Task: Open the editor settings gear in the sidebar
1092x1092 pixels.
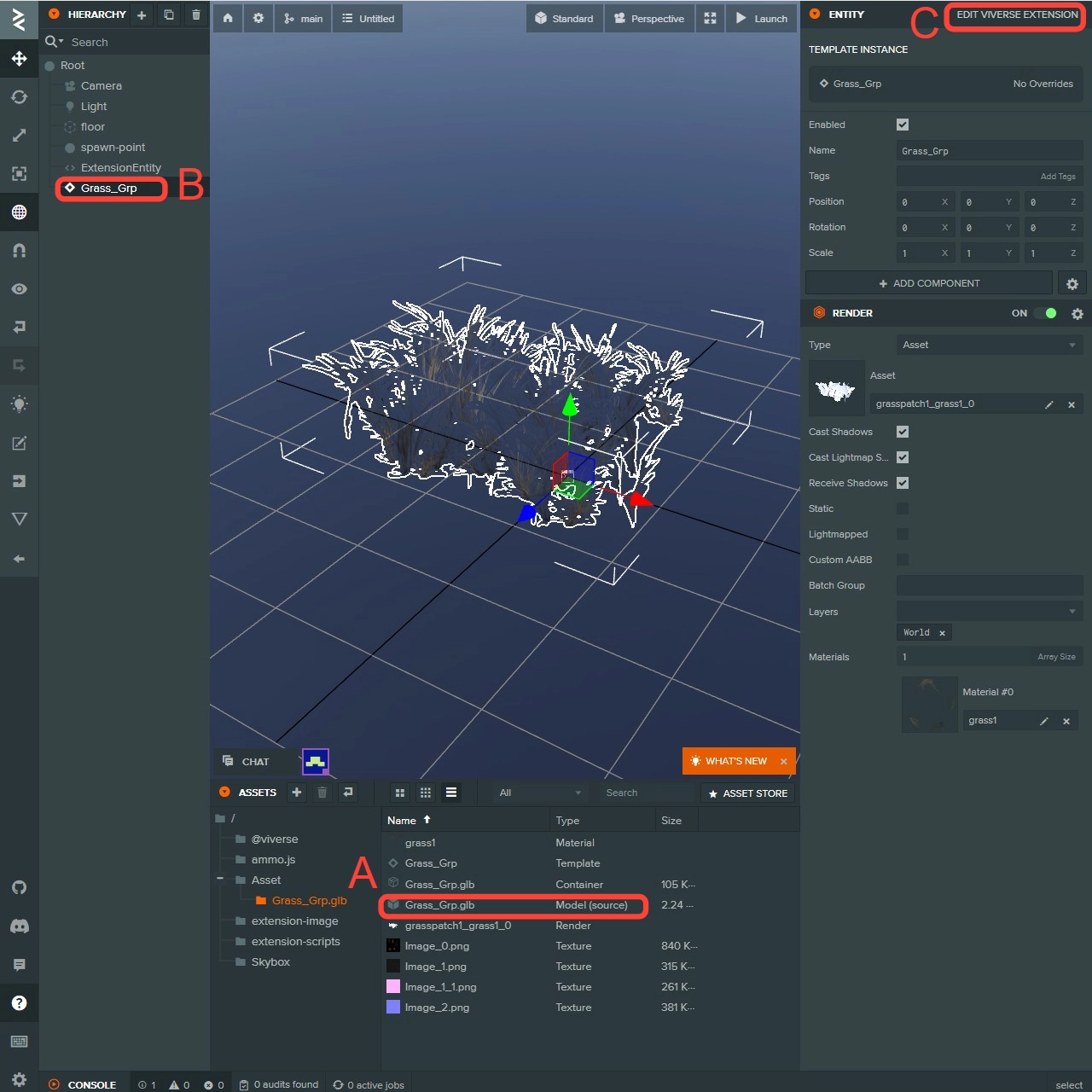Action: coord(19,1079)
